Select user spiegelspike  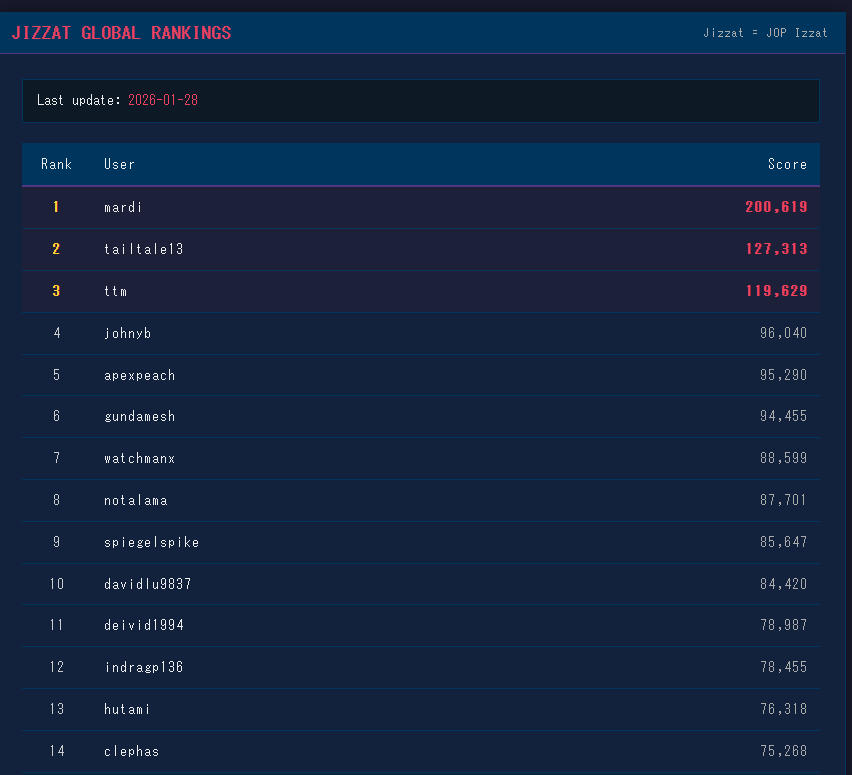pos(152,542)
